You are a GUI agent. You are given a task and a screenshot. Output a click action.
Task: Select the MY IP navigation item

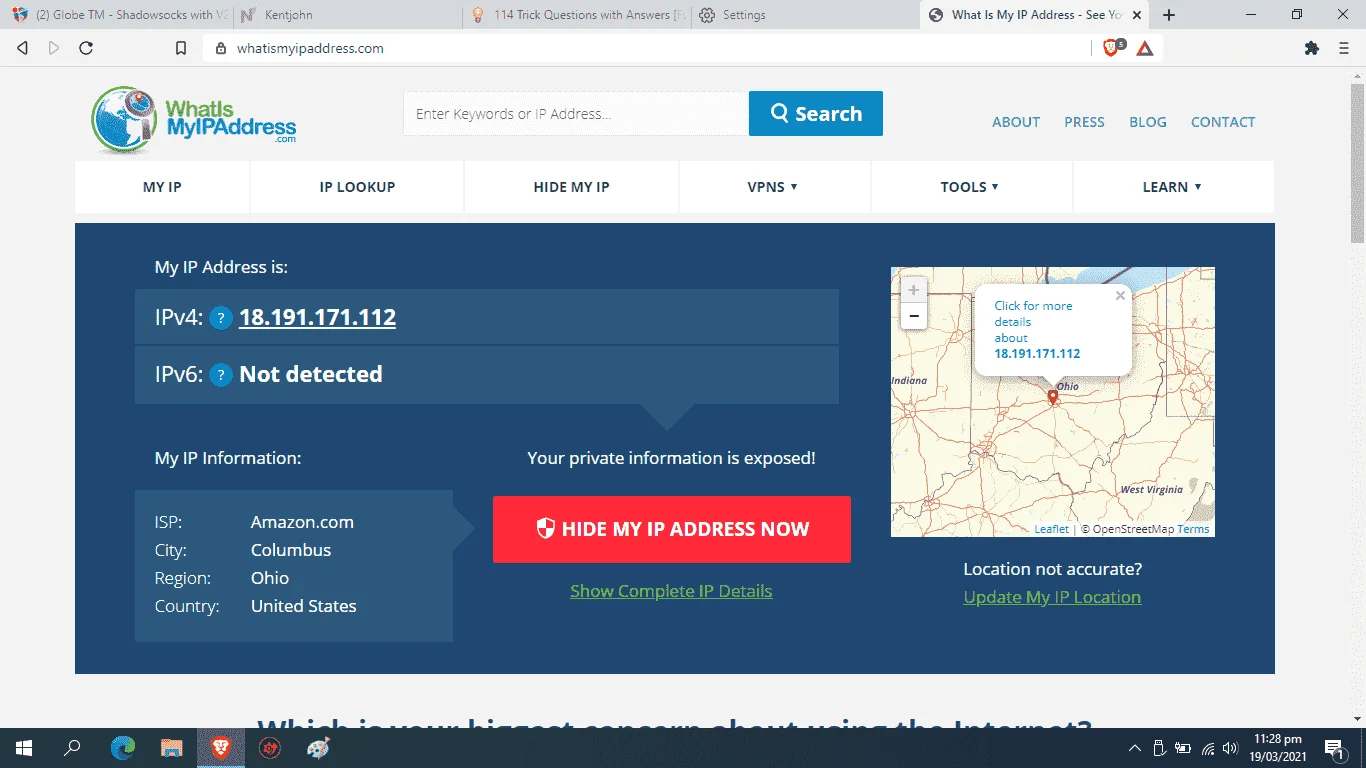[x=162, y=187]
